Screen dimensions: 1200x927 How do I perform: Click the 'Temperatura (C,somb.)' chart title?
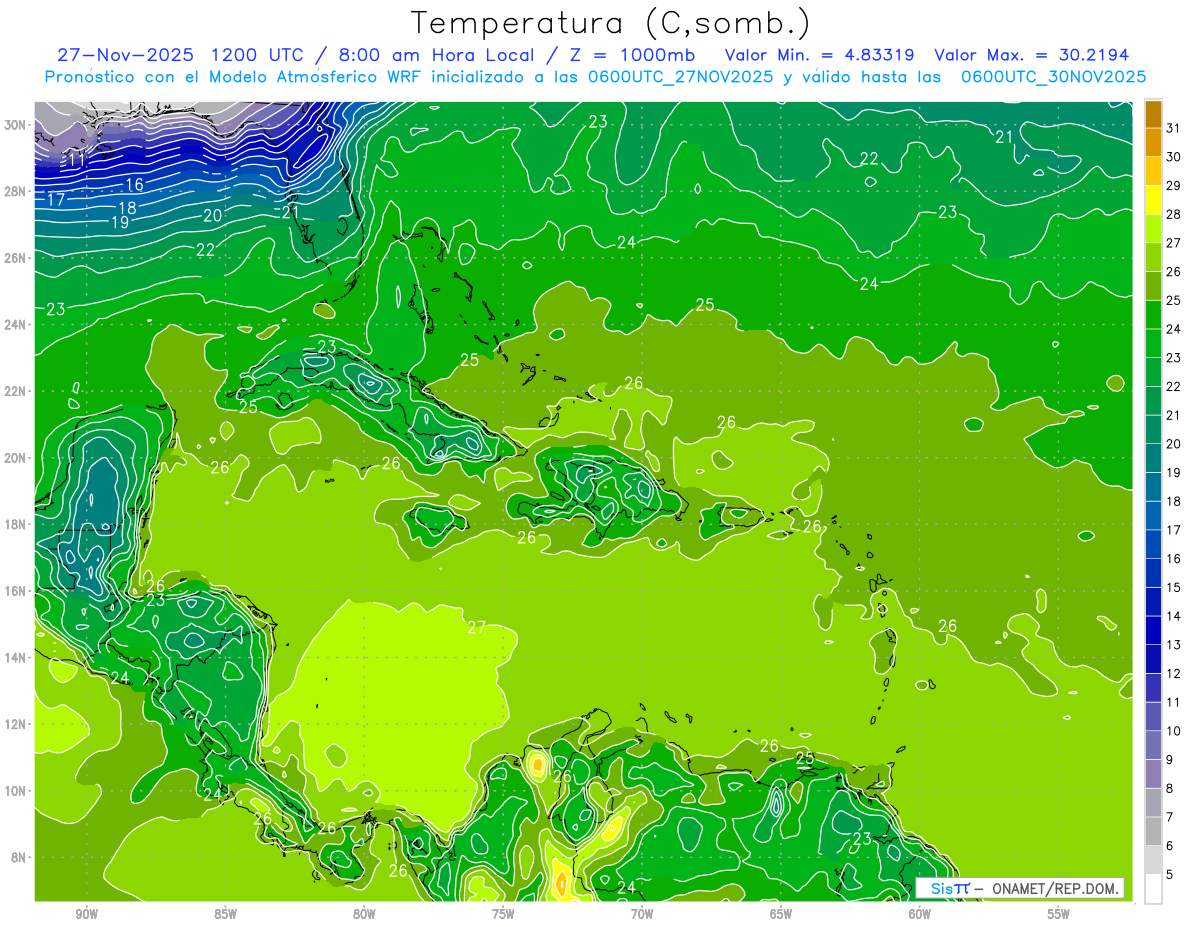(x=611, y=23)
